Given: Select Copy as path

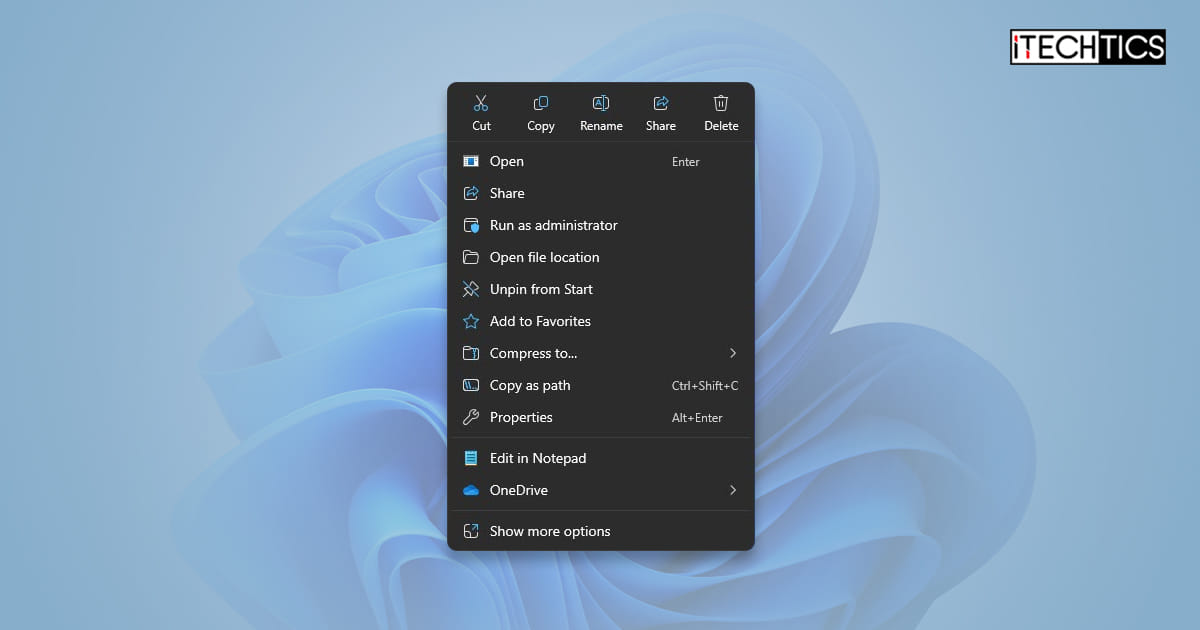Looking at the screenshot, I should click(x=529, y=385).
